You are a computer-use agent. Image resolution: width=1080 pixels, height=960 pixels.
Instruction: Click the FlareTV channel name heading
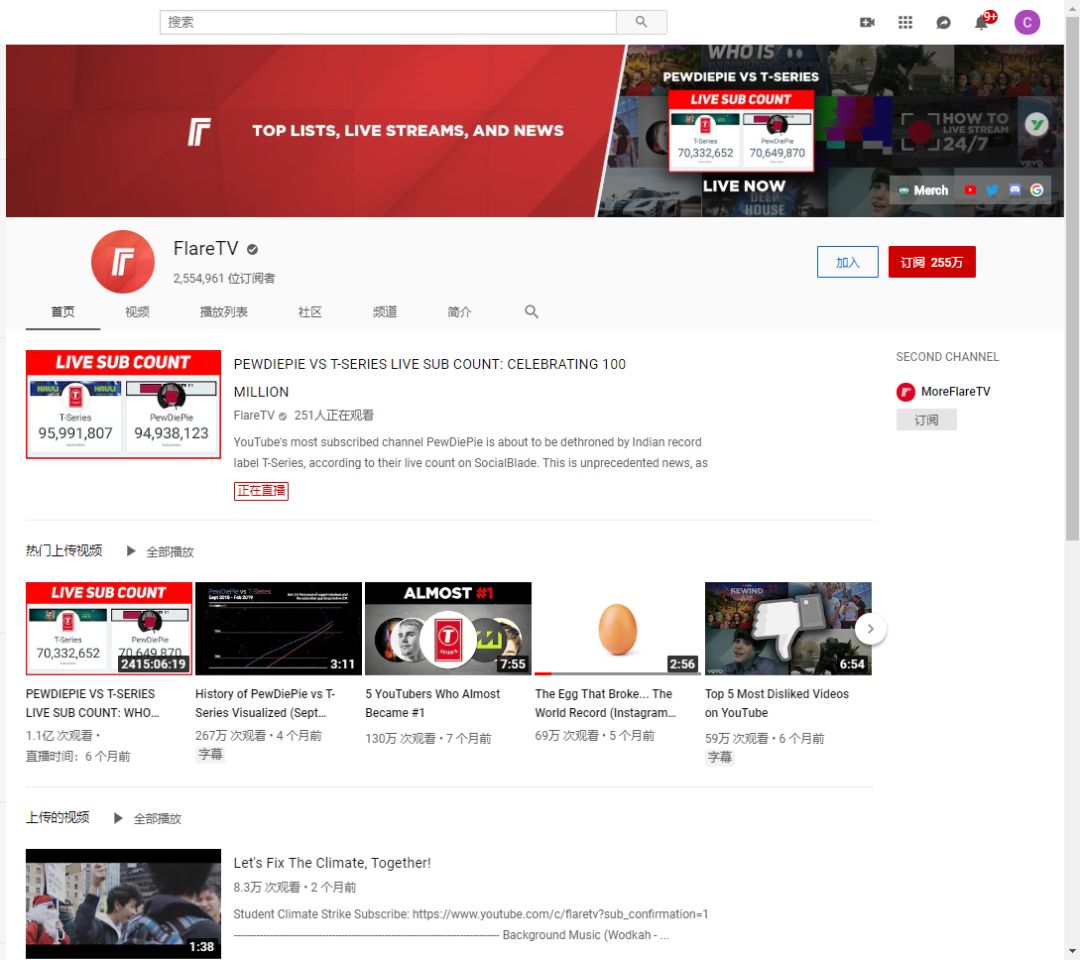(205, 249)
